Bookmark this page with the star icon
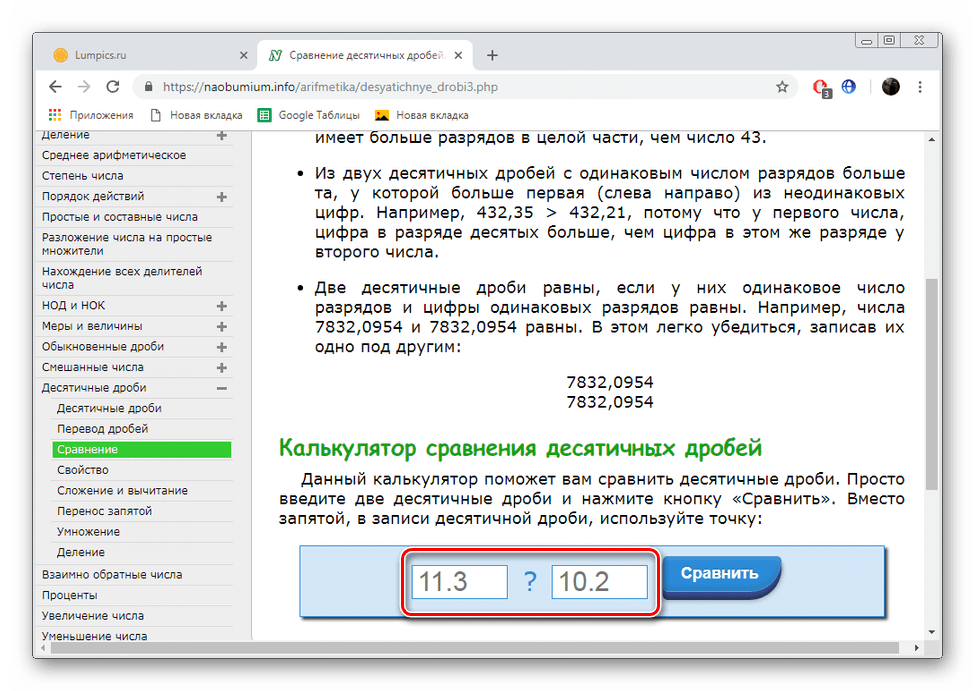975x691 pixels. (782, 87)
